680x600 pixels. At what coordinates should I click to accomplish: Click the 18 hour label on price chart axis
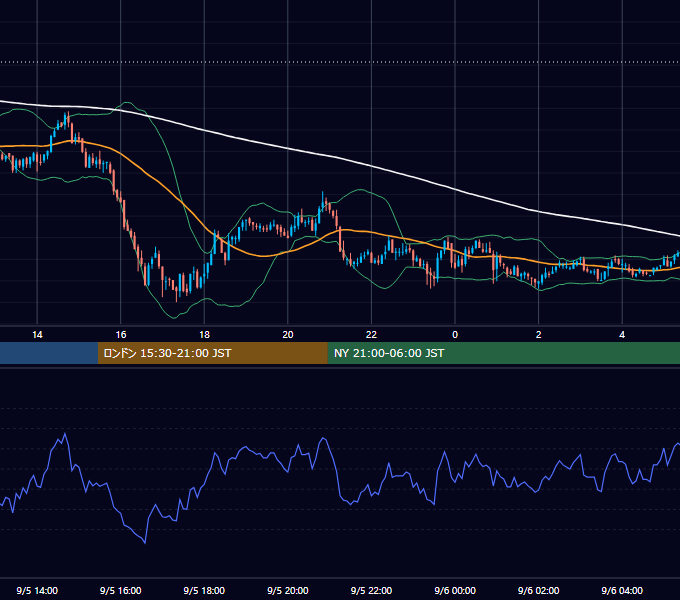click(204, 335)
